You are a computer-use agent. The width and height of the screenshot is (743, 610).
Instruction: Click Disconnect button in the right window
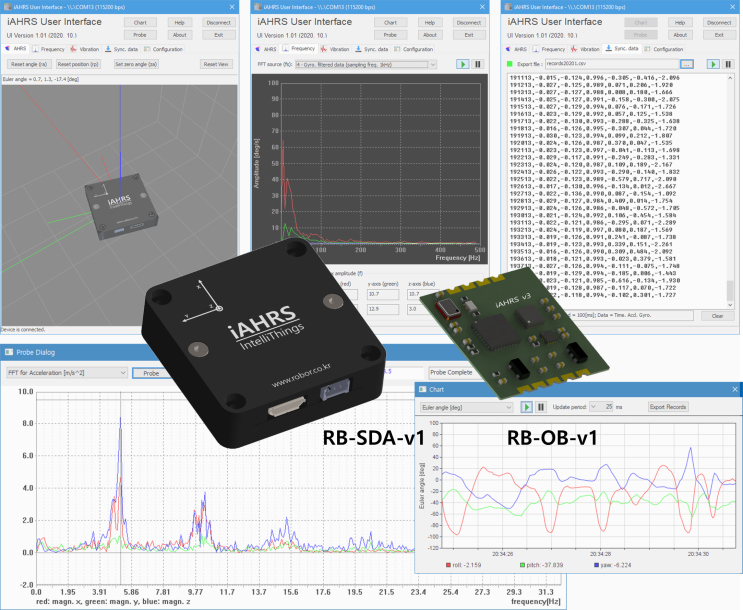point(719,22)
